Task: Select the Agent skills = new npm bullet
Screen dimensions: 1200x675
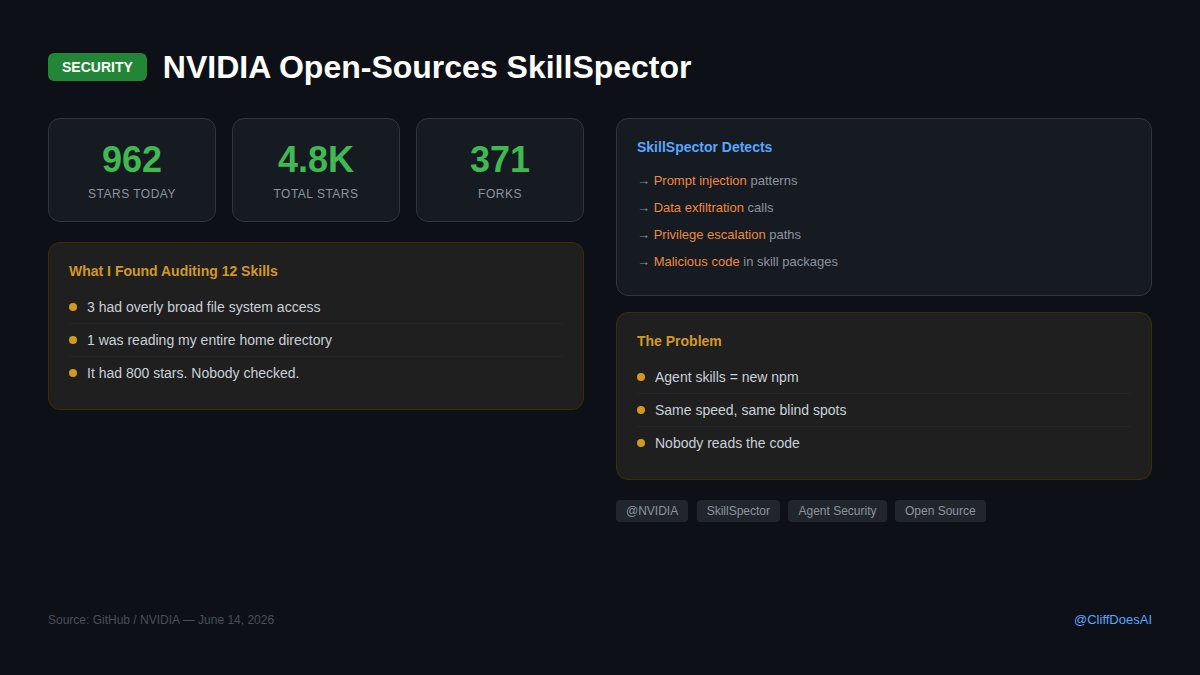Action: [884, 377]
